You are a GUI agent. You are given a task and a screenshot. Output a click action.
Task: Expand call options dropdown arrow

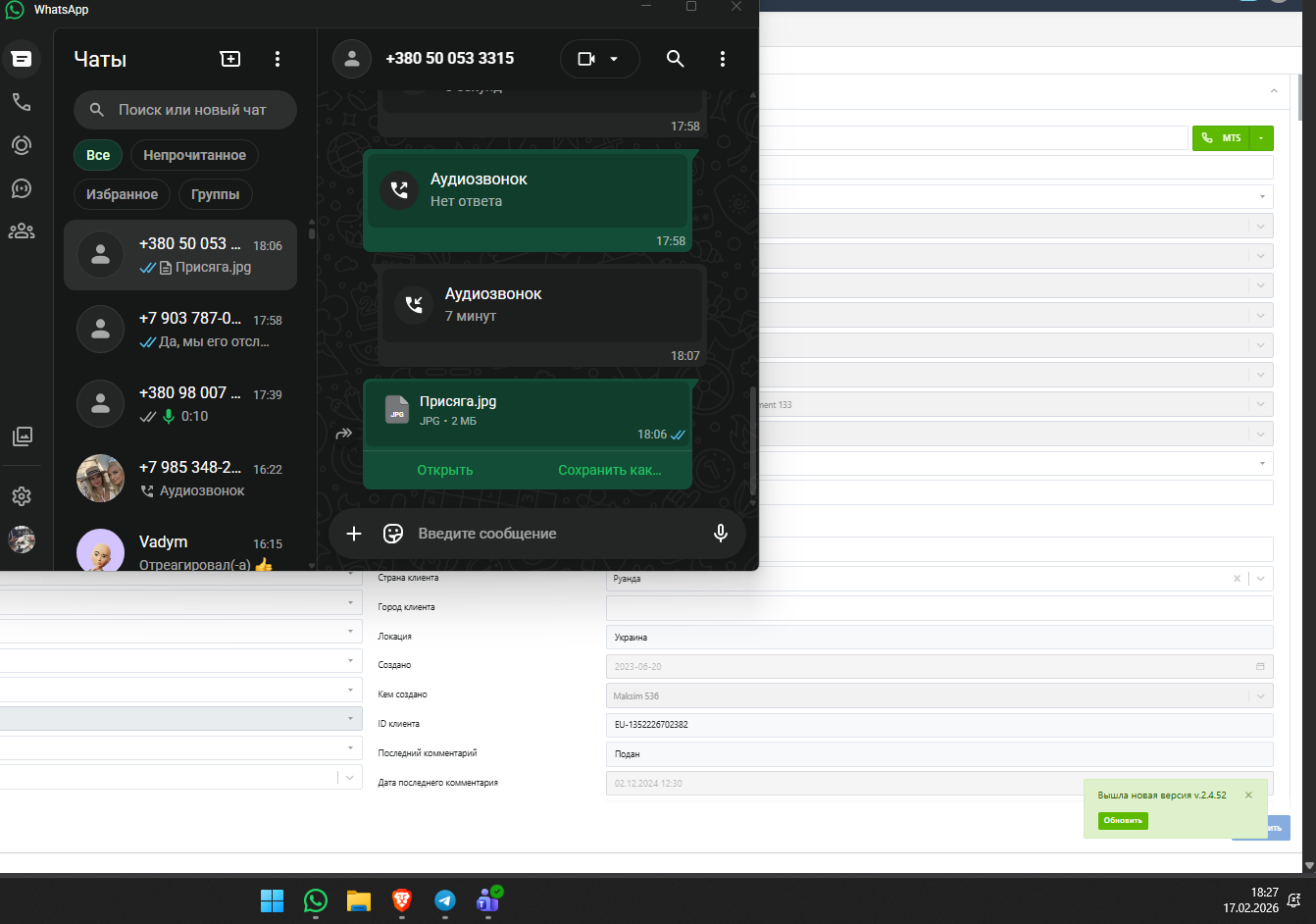point(615,59)
